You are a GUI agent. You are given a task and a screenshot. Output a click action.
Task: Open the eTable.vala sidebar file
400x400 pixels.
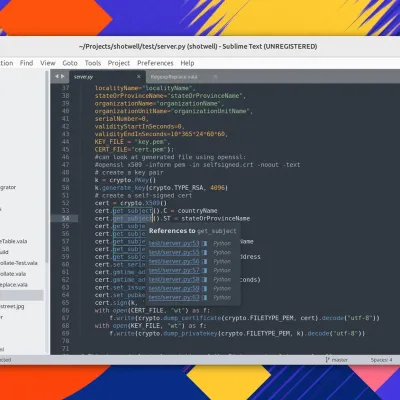click(14, 241)
